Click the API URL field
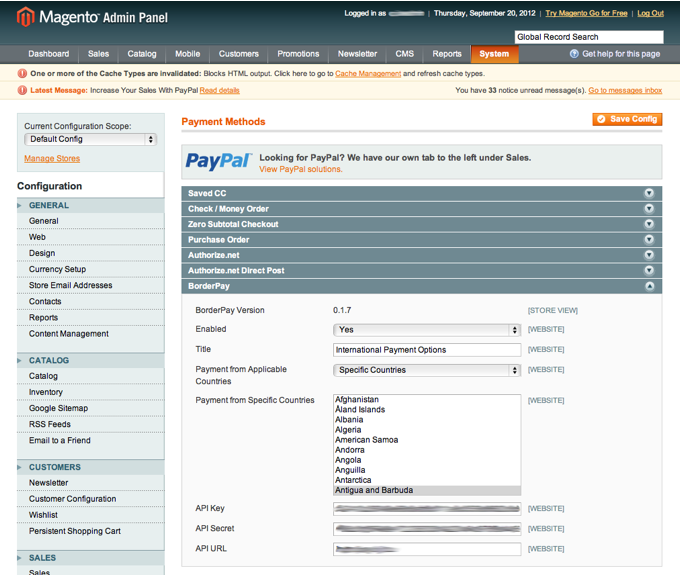Viewport: 680px width, 575px height. click(427, 549)
